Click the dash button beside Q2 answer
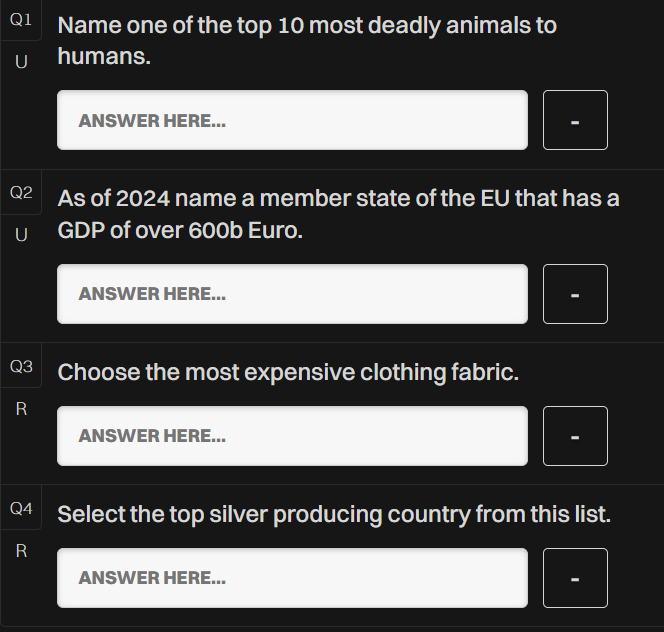Image resolution: width=664 pixels, height=632 pixels. coord(575,294)
